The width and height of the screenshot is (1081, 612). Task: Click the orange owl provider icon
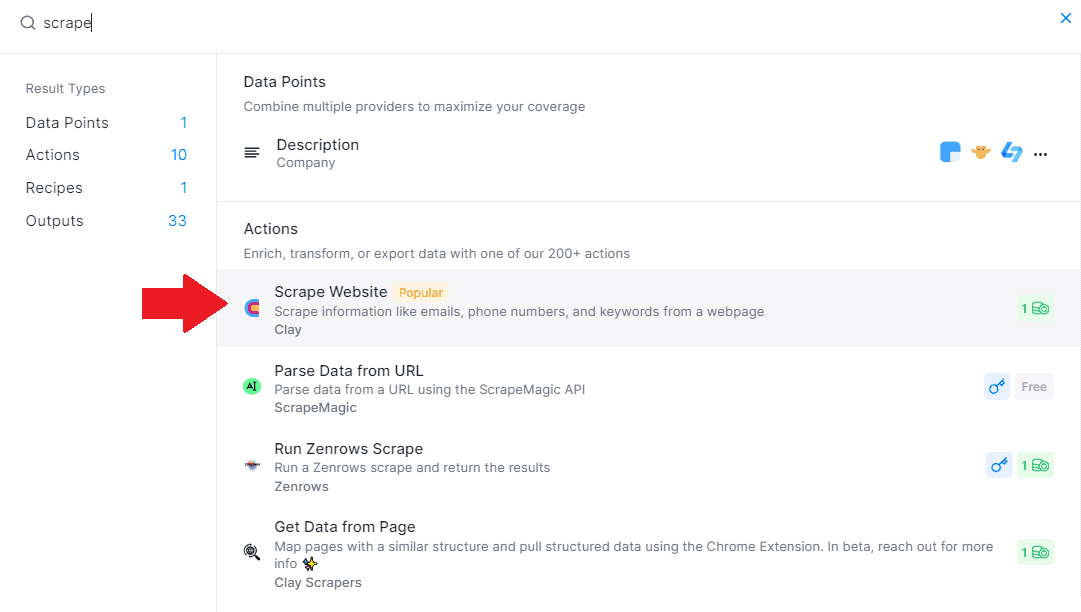pos(980,153)
